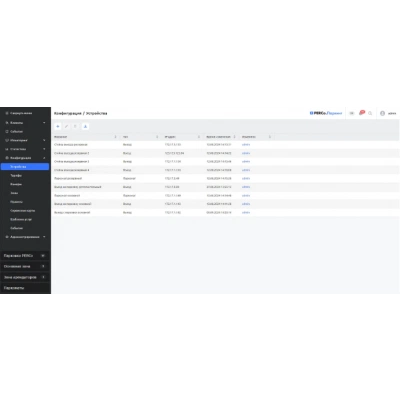Image resolution: width=400 pixels, height=400 pixels.
Task: Click the Мониторинг sidebar icon
Action: 7,140
